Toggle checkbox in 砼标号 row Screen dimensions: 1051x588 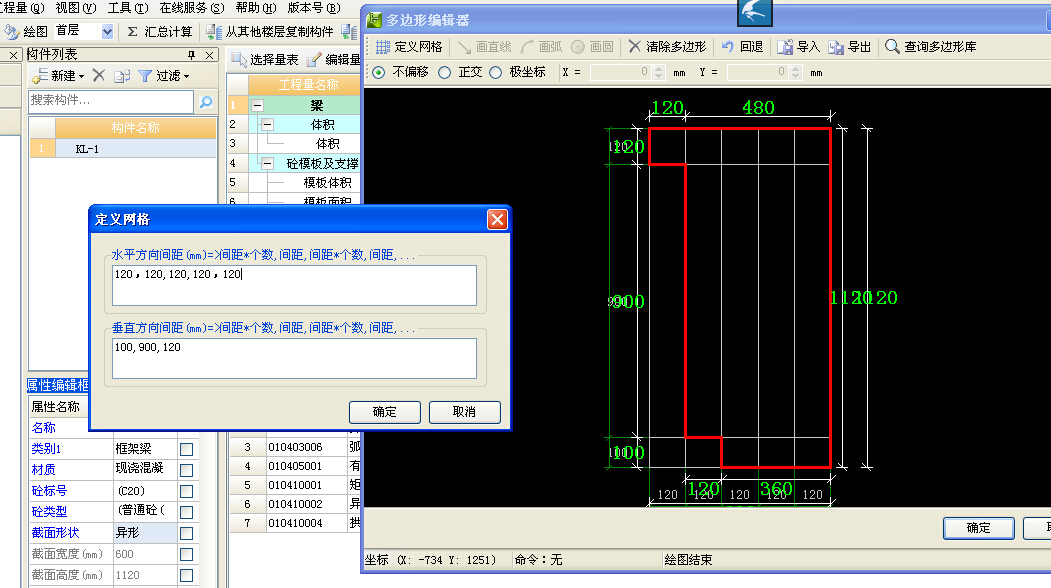point(186,491)
